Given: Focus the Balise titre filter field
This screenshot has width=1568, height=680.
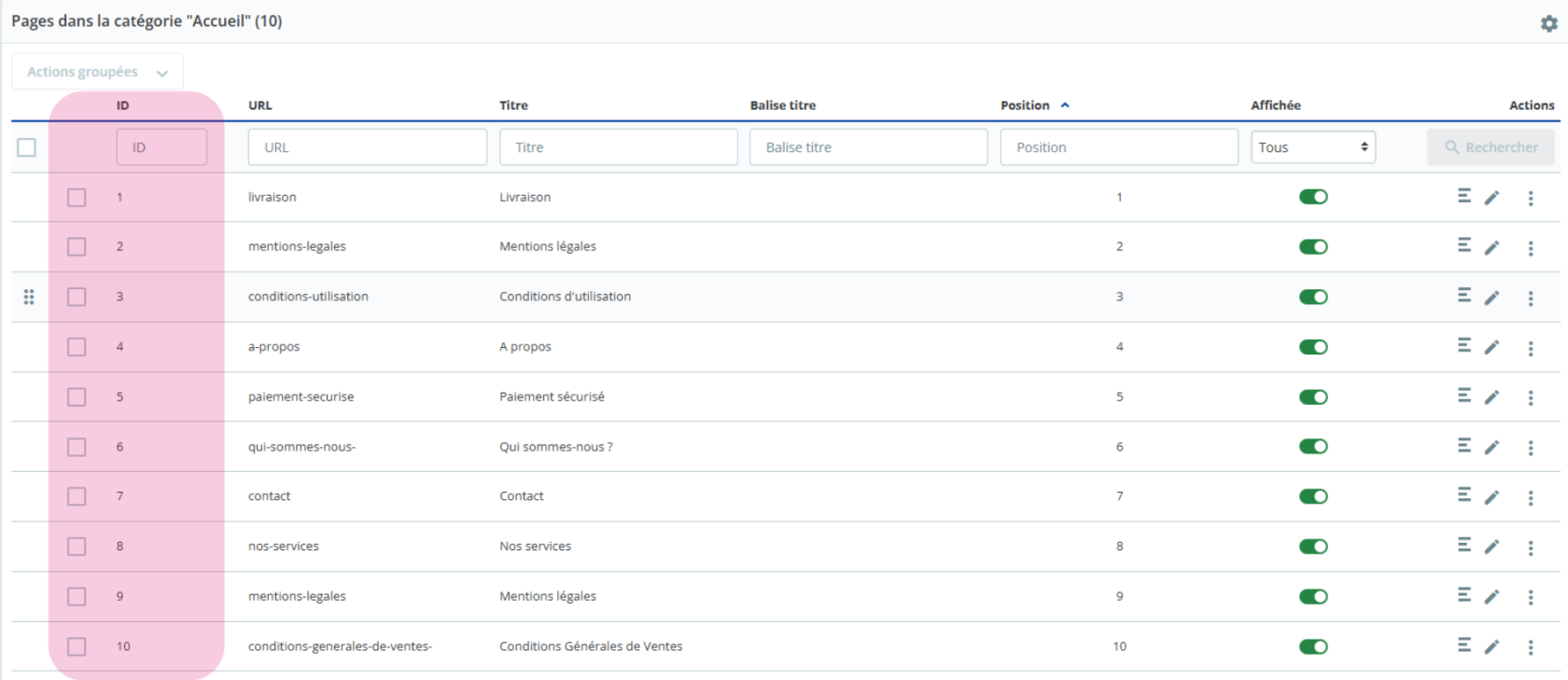Looking at the screenshot, I should click(868, 147).
